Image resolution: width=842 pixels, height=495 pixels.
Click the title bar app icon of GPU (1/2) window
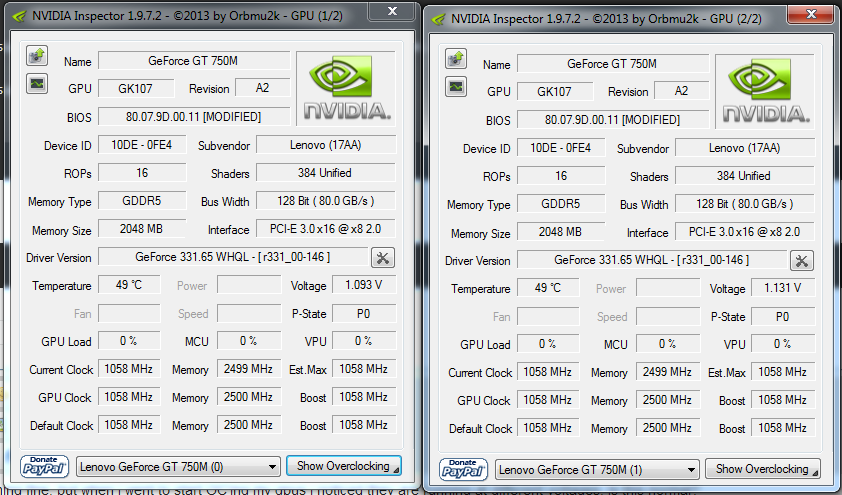[18, 17]
